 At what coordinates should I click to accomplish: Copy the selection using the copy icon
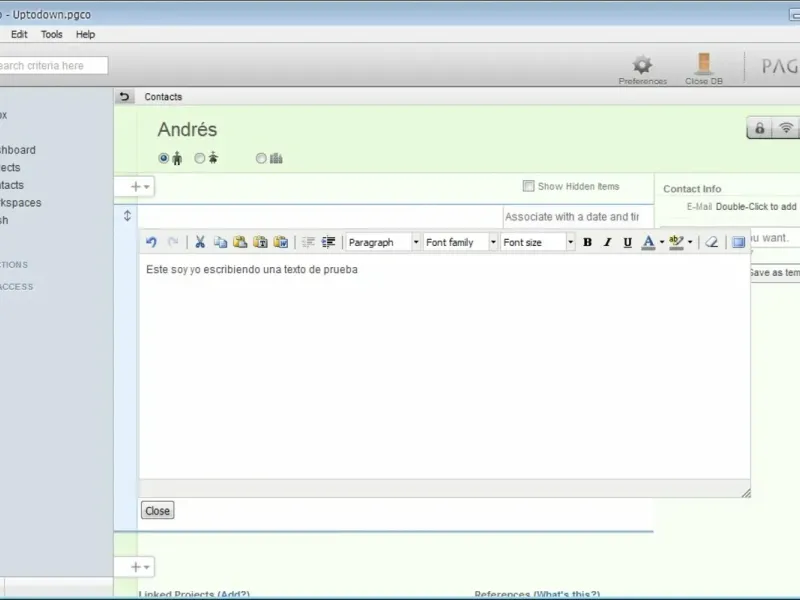pos(220,242)
